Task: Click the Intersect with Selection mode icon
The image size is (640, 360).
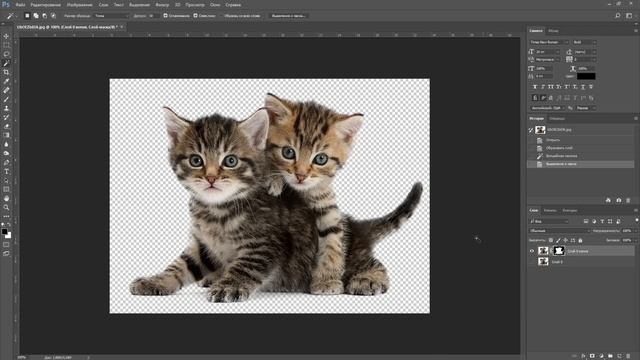Action: tap(53, 16)
